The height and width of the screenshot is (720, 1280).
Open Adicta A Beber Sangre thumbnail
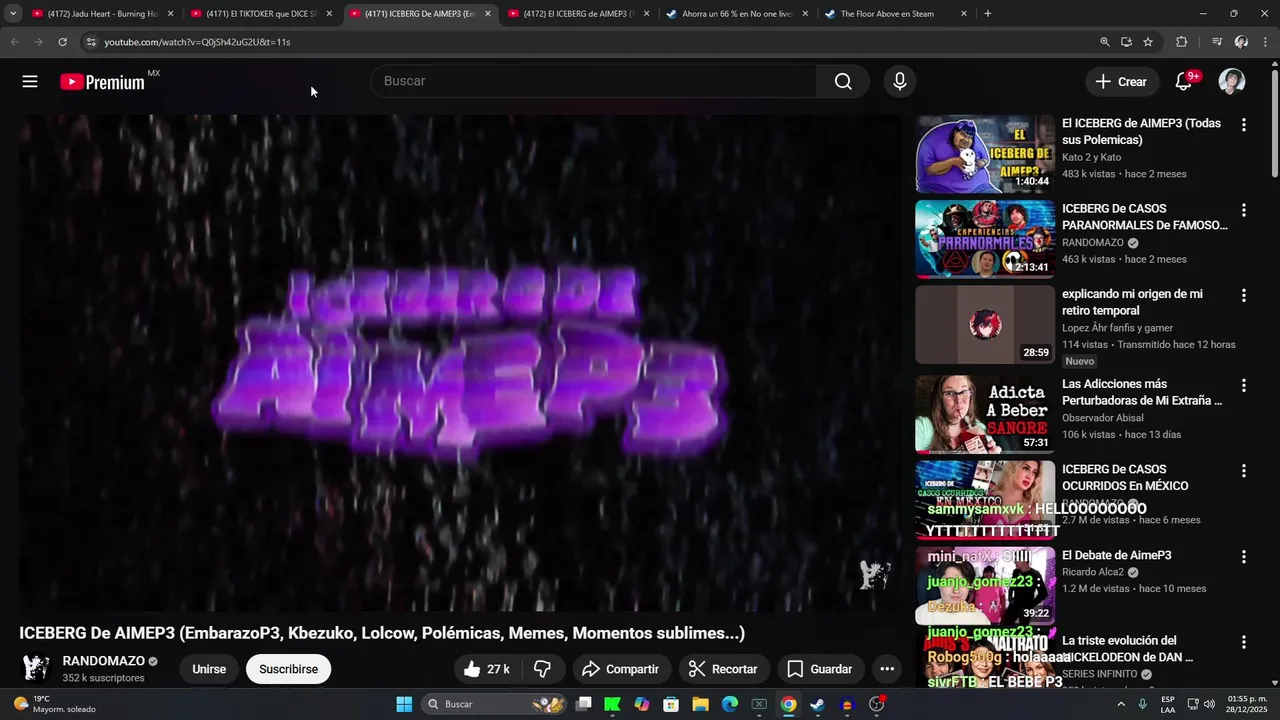985,415
